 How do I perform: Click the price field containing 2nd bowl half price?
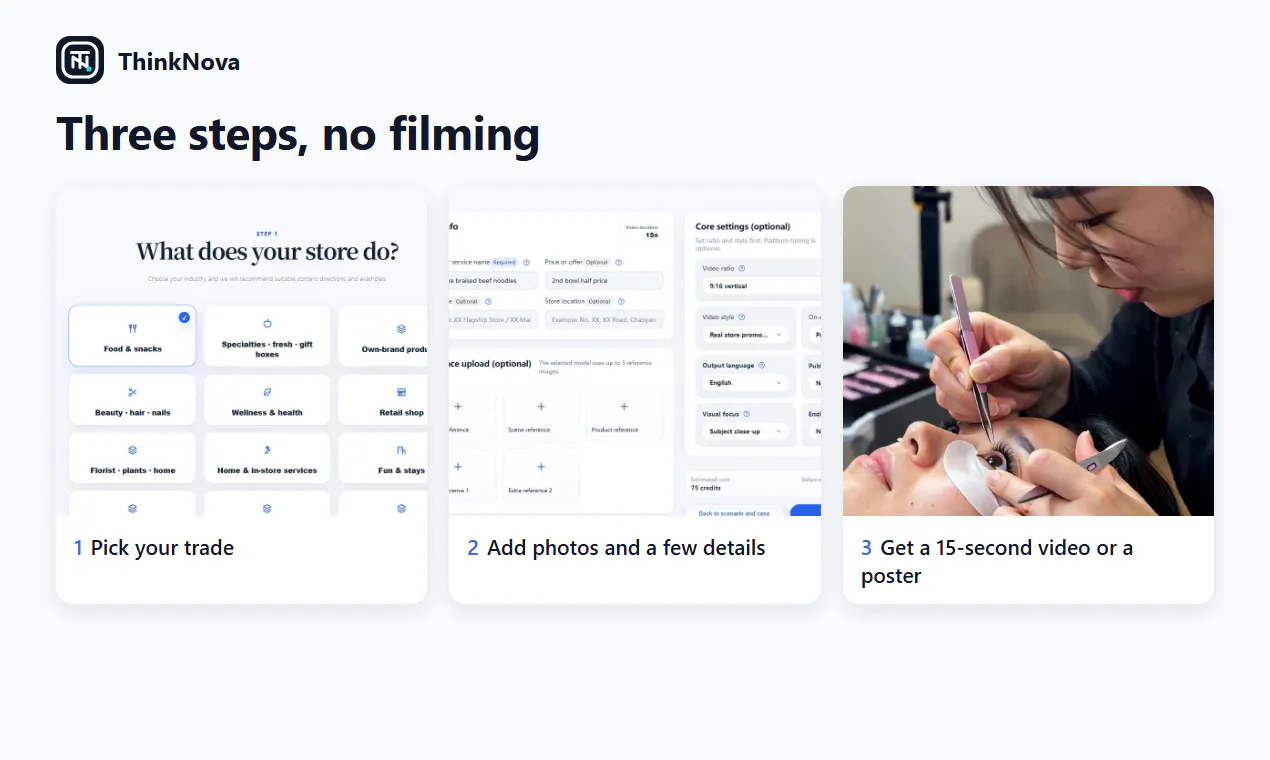[604, 281]
